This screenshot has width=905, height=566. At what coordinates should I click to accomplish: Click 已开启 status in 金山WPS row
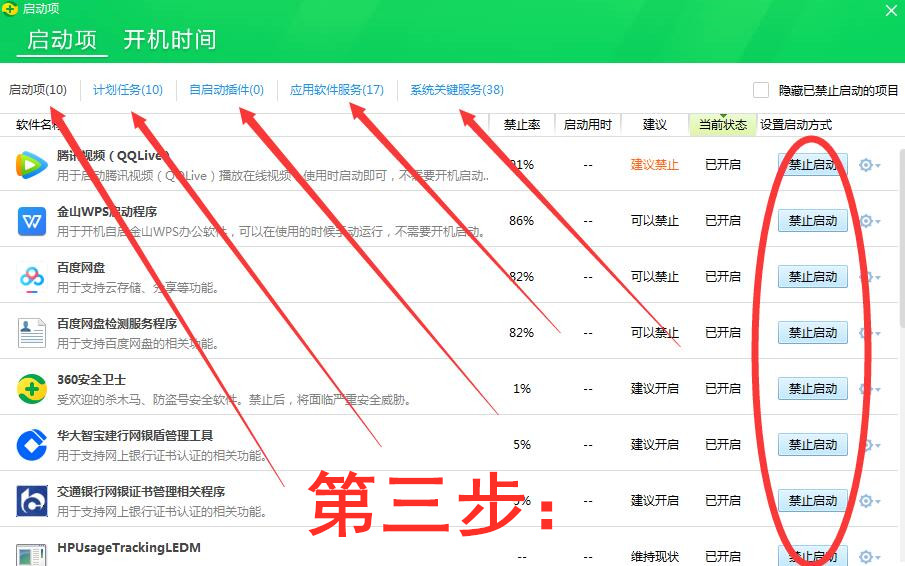[723, 221]
